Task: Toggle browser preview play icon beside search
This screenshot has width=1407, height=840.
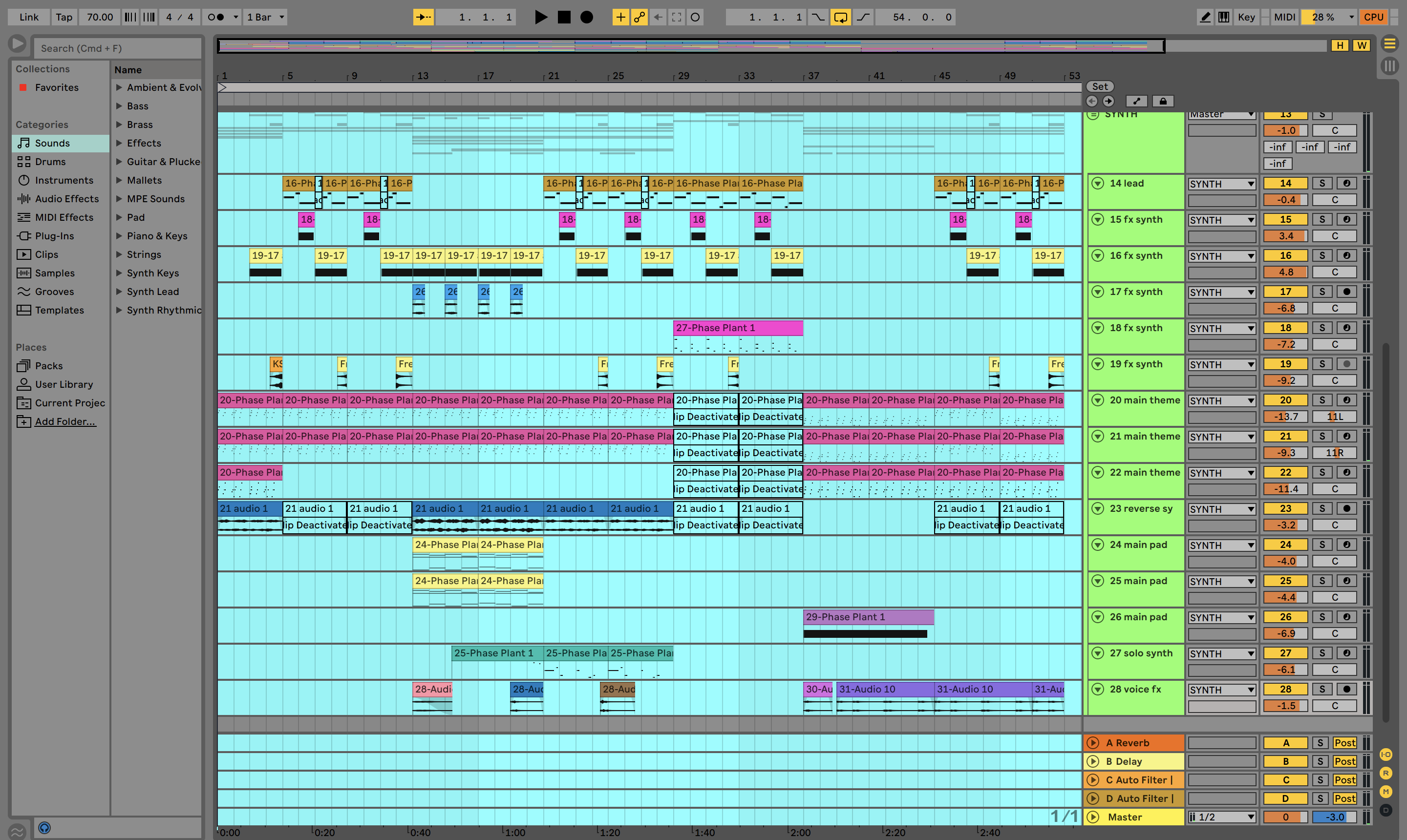Action: [18, 43]
